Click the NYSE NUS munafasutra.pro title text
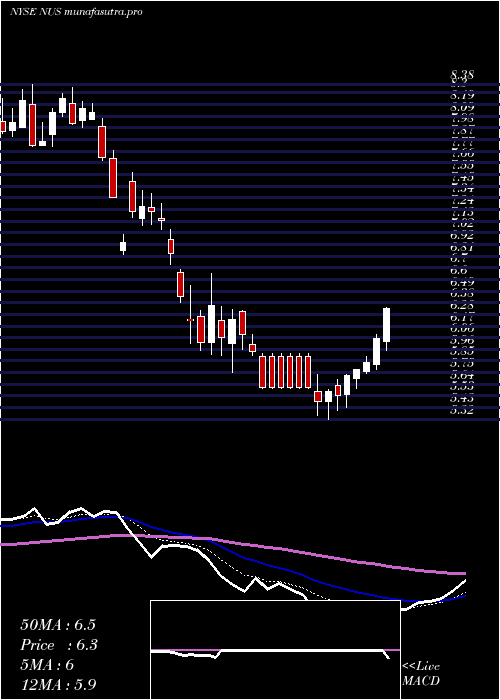500x700 pixels. pyautogui.click(x=76, y=12)
